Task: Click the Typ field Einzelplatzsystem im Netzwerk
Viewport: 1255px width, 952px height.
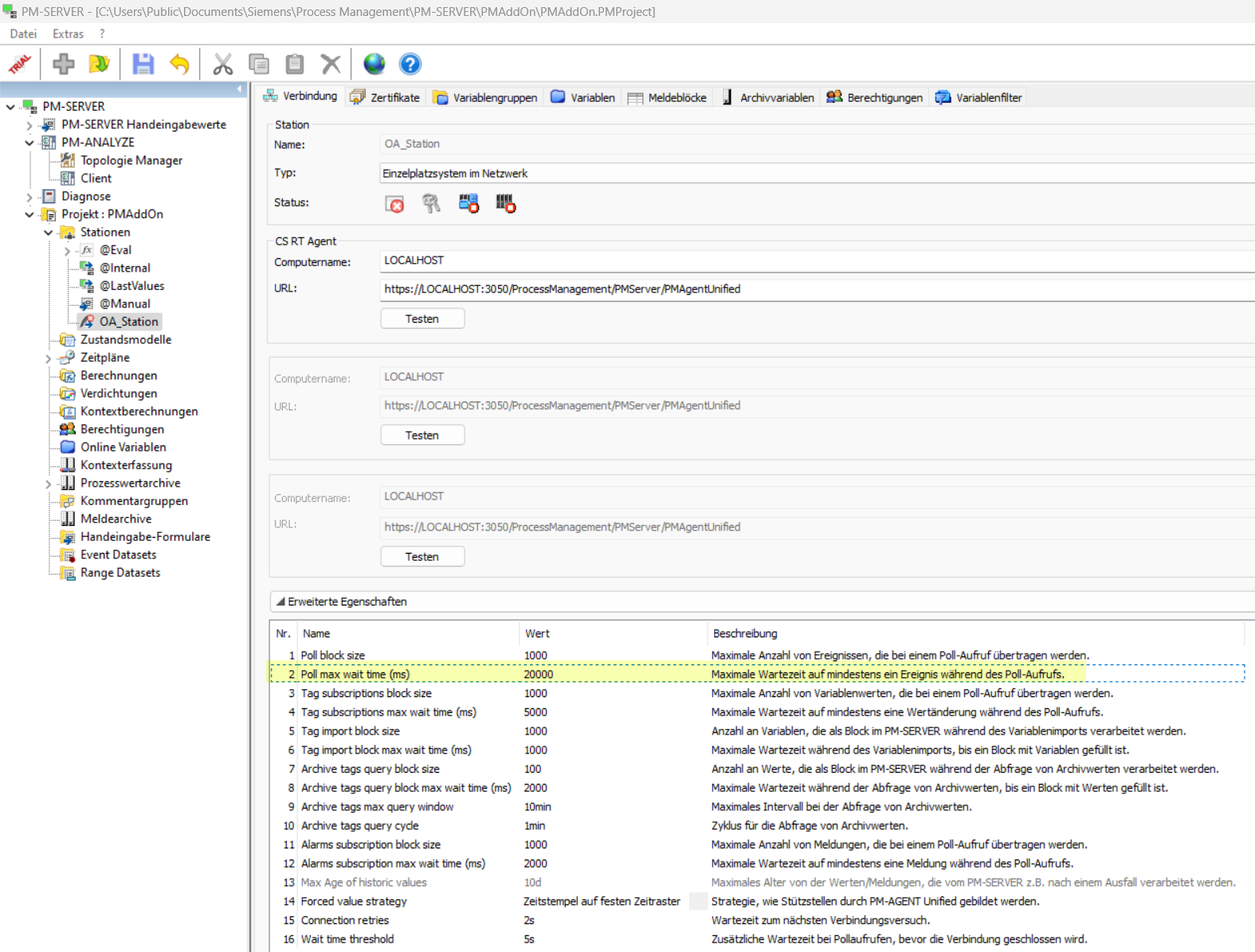Action: [817, 174]
